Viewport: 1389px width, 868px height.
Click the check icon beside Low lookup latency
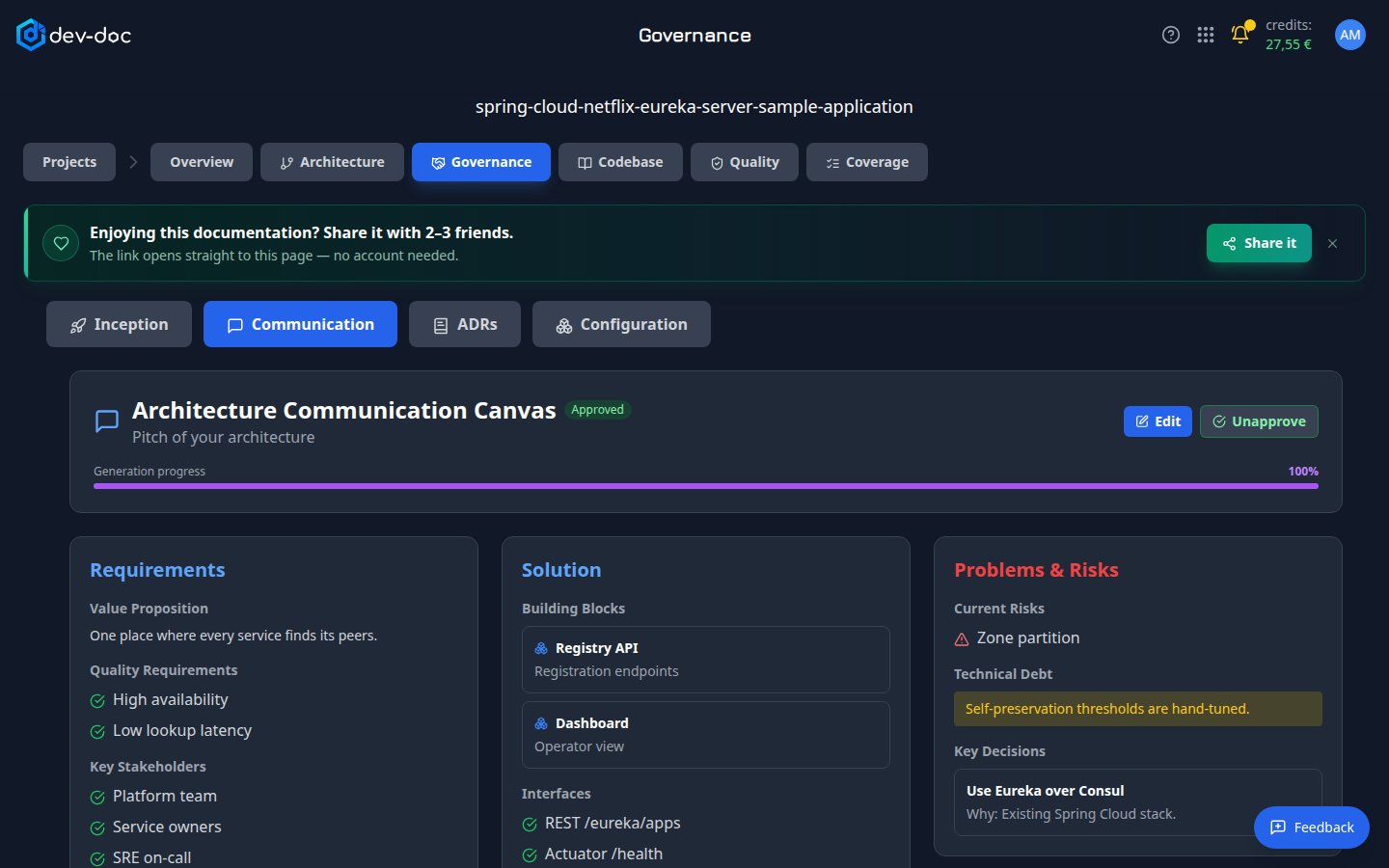97,732
